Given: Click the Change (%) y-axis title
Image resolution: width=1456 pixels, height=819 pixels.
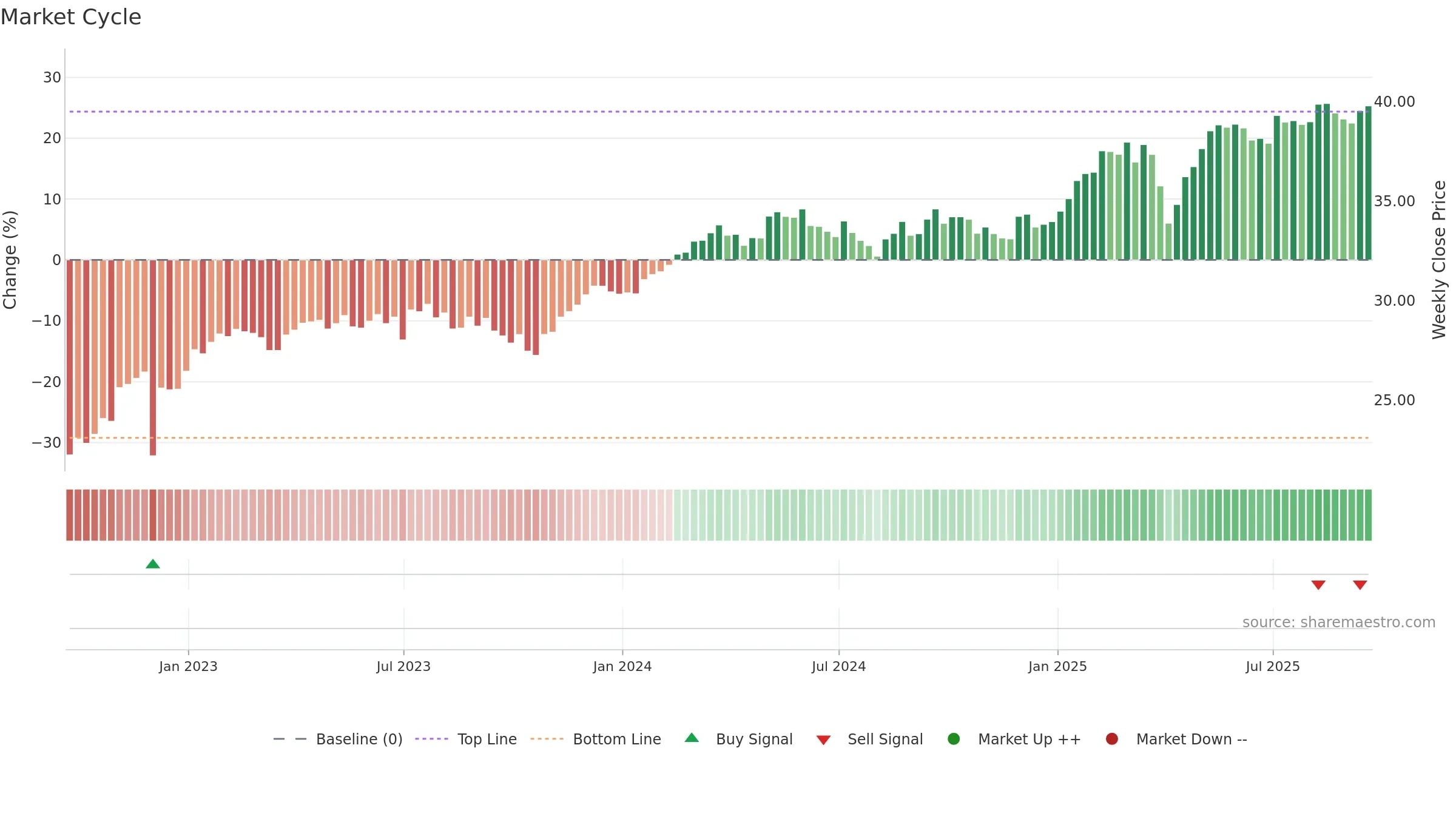Looking at the screenshot, I should point(10,260).
